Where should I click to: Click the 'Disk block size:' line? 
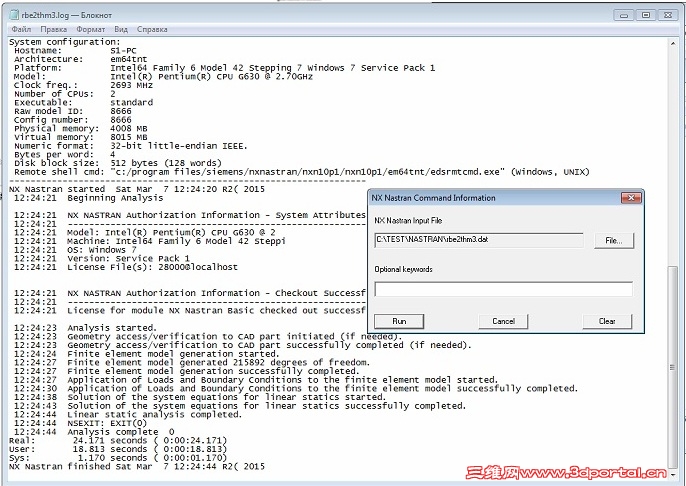point(118,163)
